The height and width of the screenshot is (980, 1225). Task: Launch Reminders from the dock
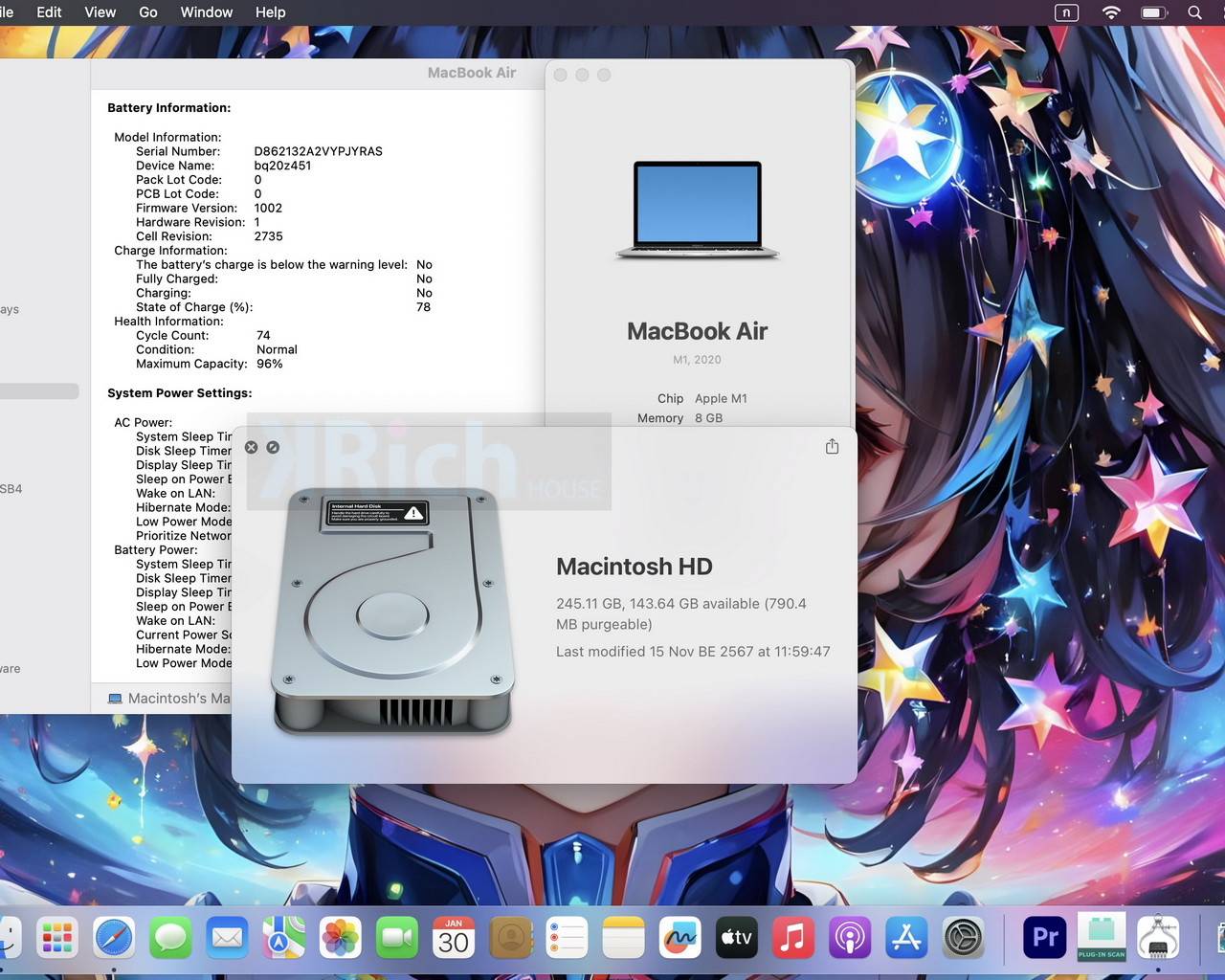click(x=567, y=938)
